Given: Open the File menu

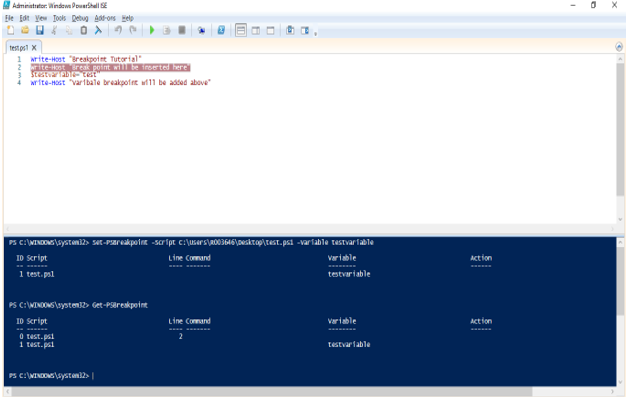Looking at the screenshot, I should pos(9,18).
